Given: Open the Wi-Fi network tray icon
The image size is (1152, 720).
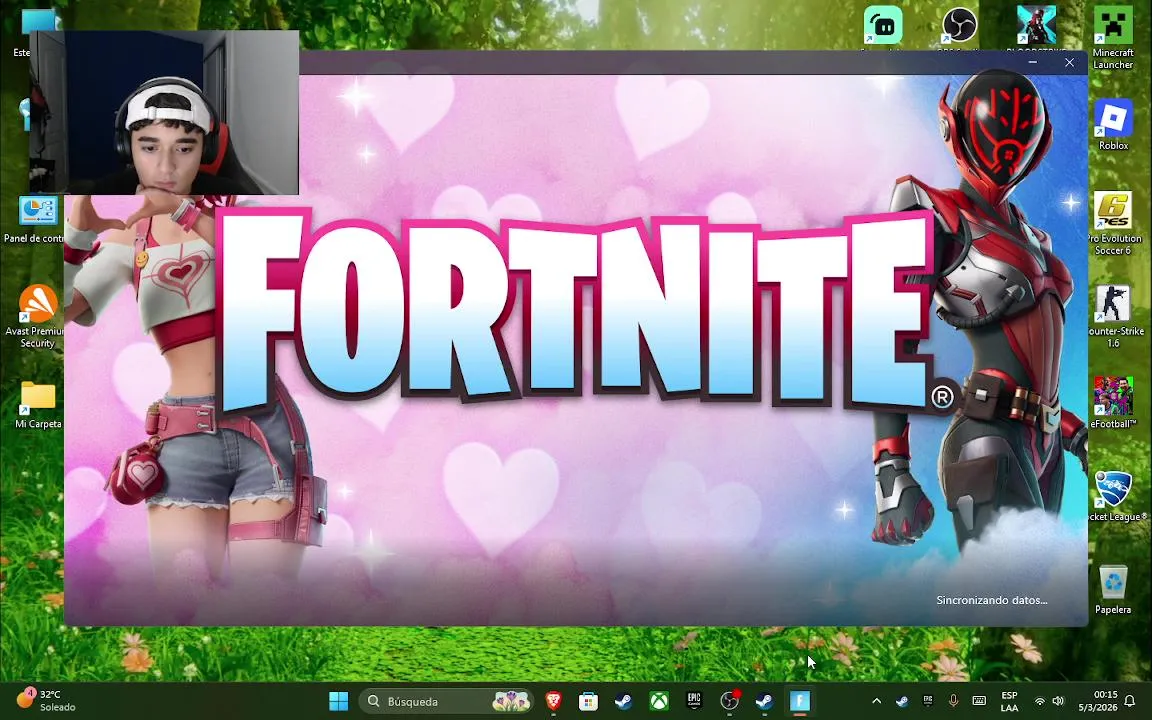Looking at the screenshot, I should 1040,701.
